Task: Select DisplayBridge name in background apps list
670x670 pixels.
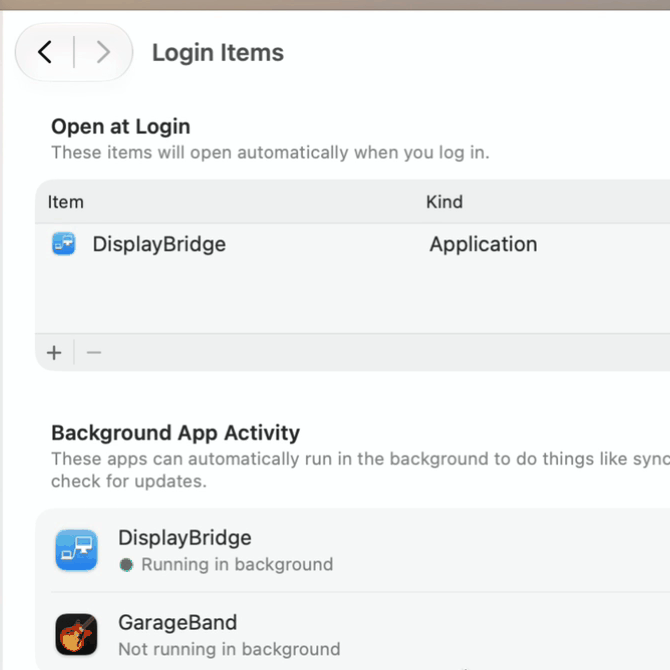Action: [185, 538]
